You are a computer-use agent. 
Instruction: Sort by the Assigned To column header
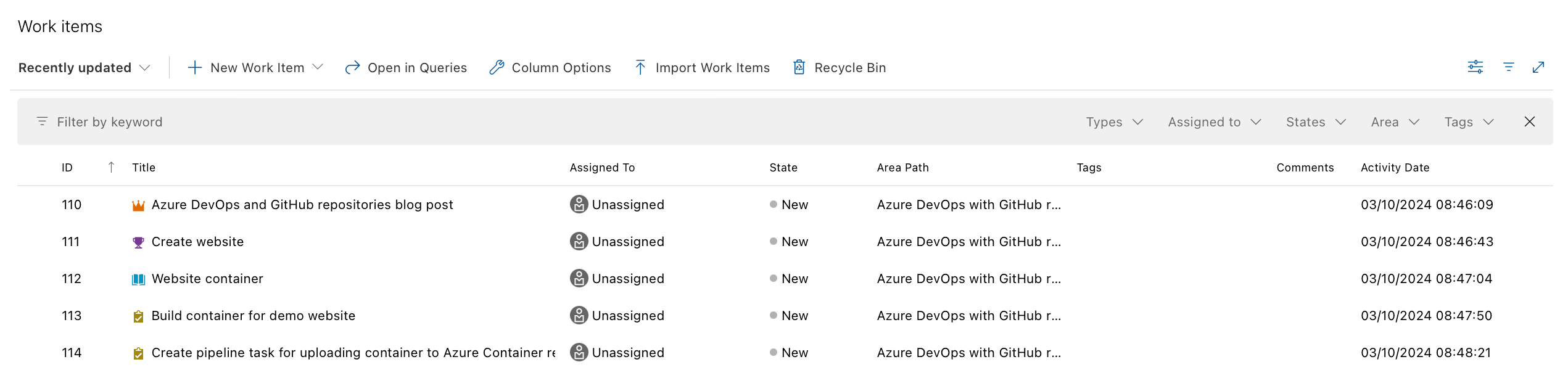602,168
